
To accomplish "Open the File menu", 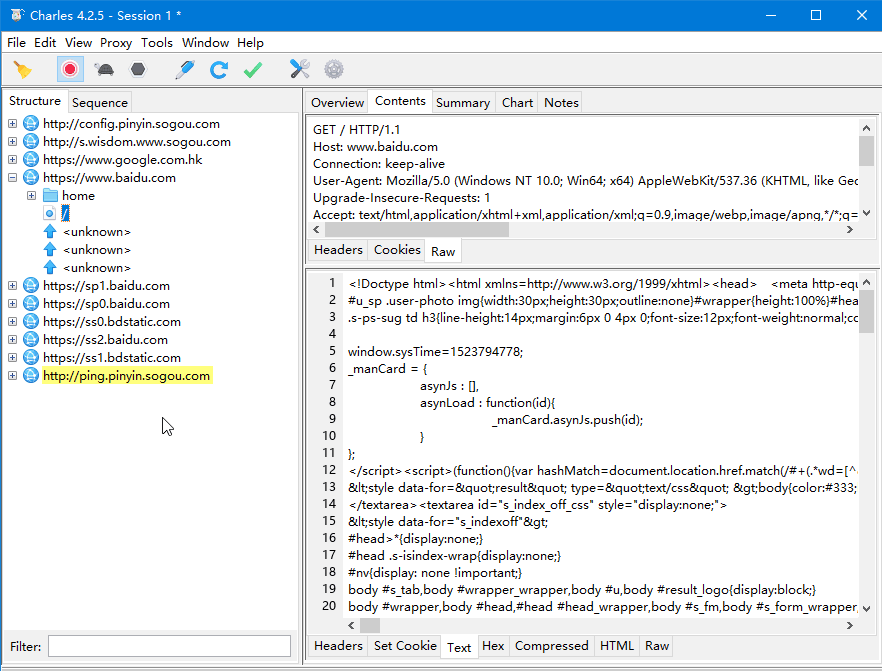I will tap(16, 43).
